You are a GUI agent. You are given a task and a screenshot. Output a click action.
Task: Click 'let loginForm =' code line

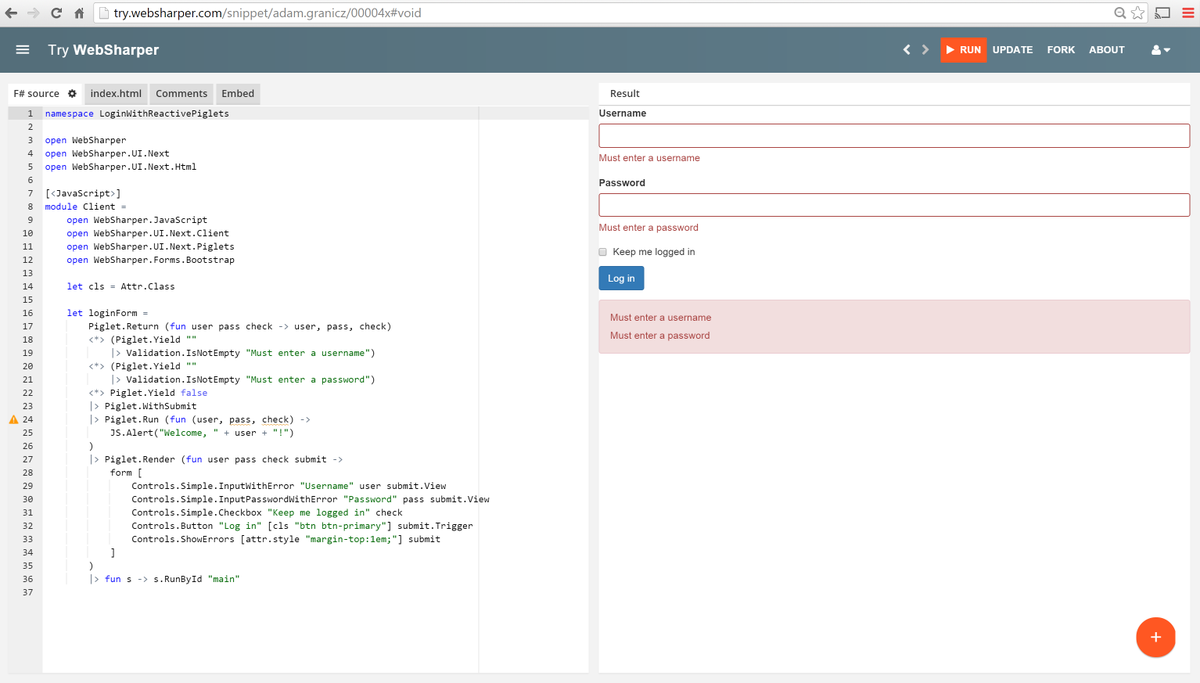click(x=107, y=313)
